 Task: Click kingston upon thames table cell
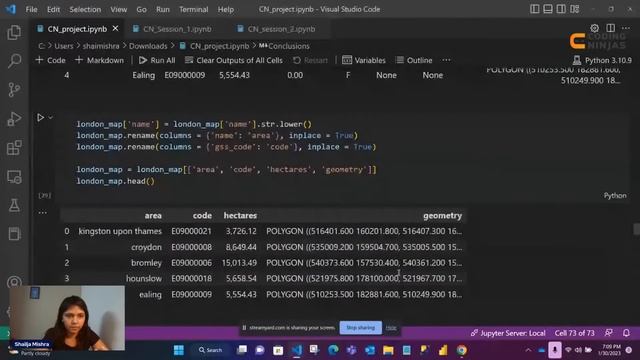pyautogui.click(x=120, y=231)
